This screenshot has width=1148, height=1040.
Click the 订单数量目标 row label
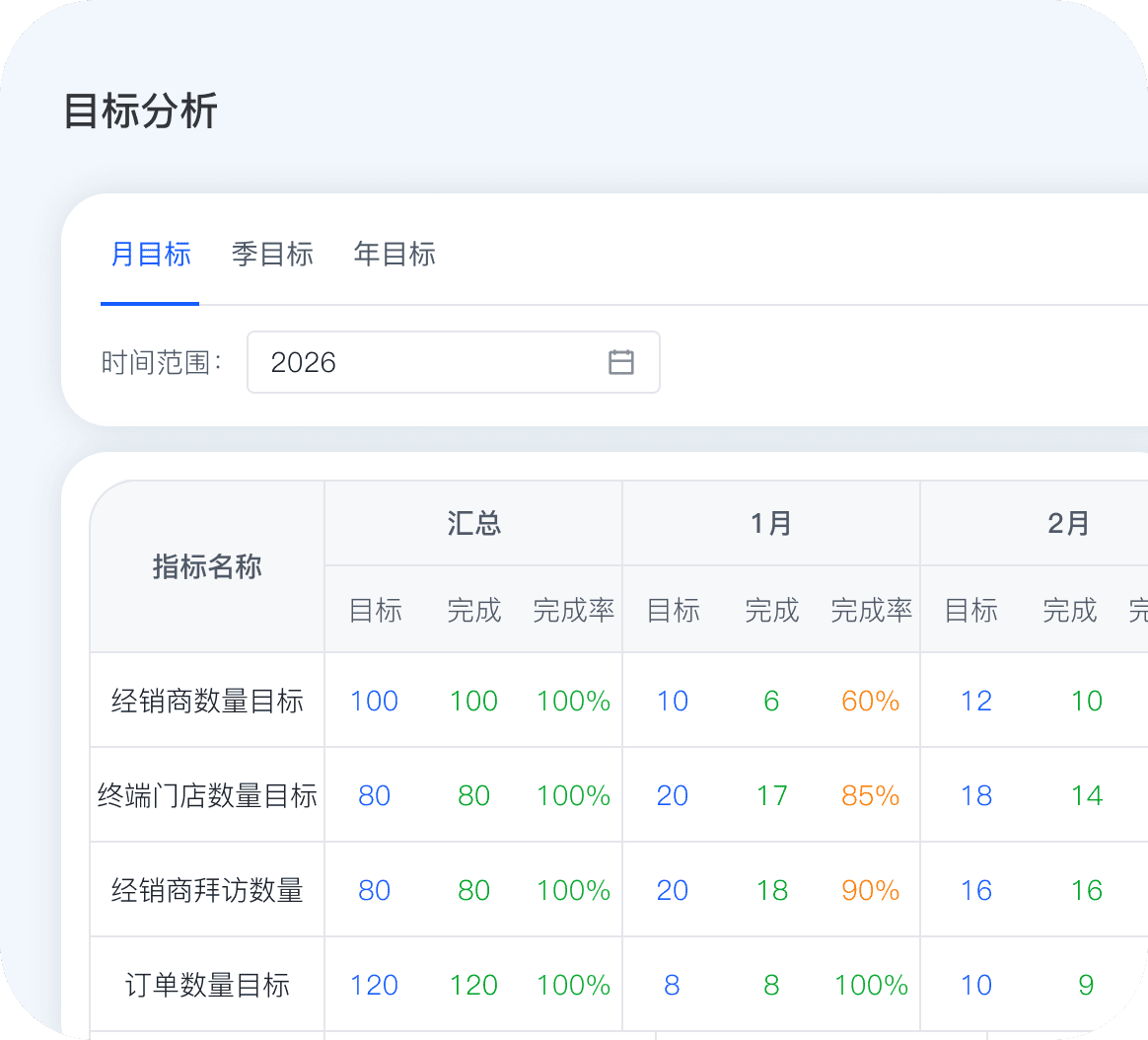click(x=207, y=986)
